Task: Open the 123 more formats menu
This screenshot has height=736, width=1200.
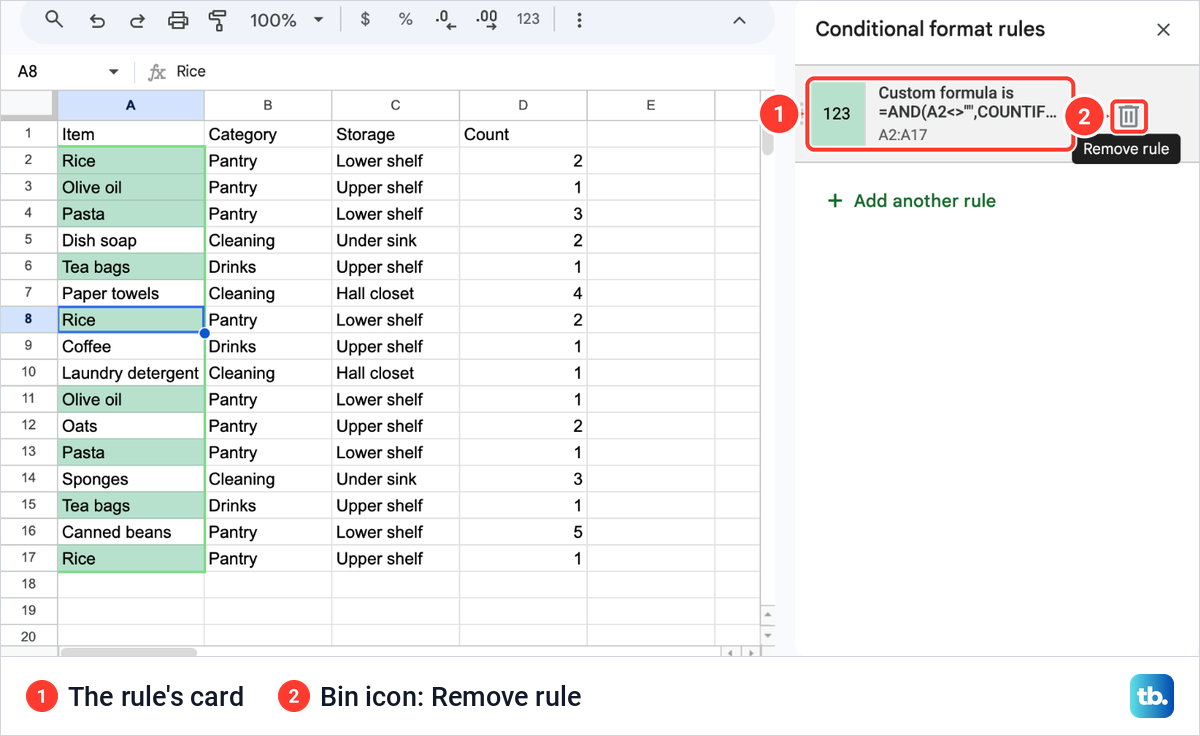Action: click(528, 20)
